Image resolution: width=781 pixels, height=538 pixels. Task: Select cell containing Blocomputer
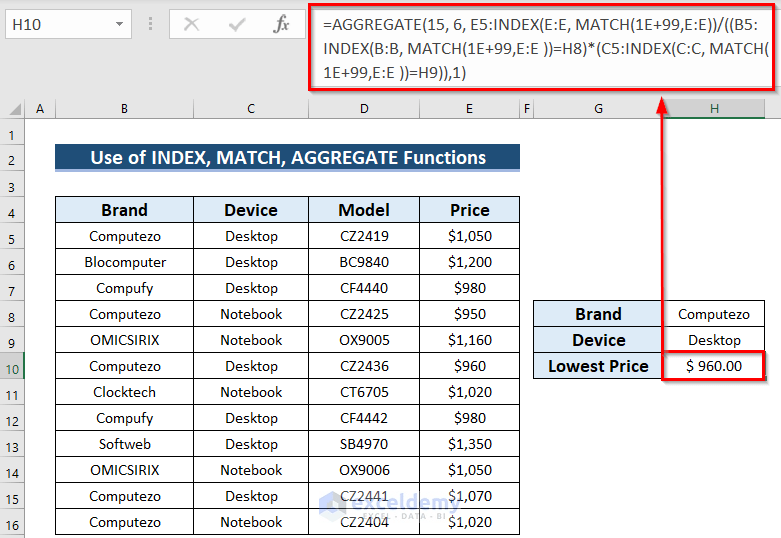[x=125, y=262]
